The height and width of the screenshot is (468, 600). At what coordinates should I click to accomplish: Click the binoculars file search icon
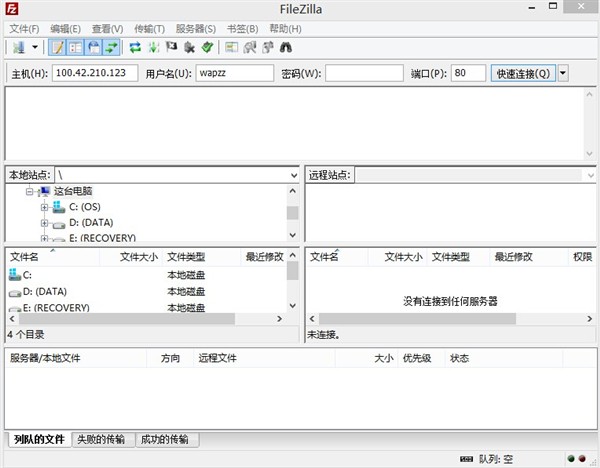click(285, 47)
